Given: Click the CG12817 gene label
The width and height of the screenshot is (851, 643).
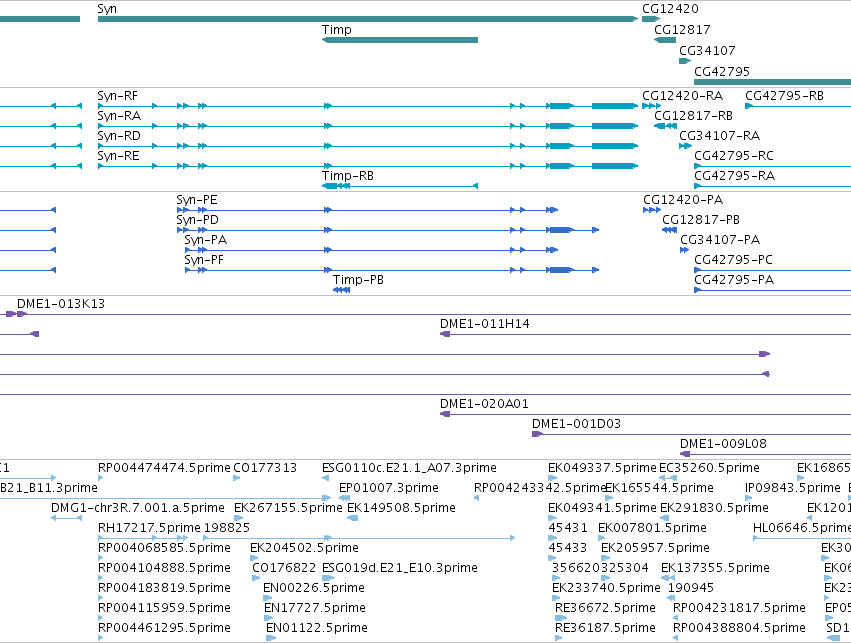Looking at the screenshot, I should coord(682,30).
